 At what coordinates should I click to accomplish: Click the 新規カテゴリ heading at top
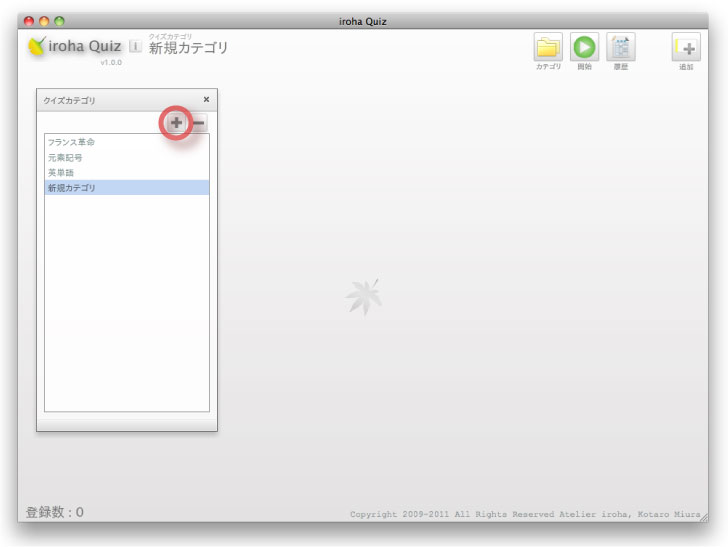[x=188, y=49]
